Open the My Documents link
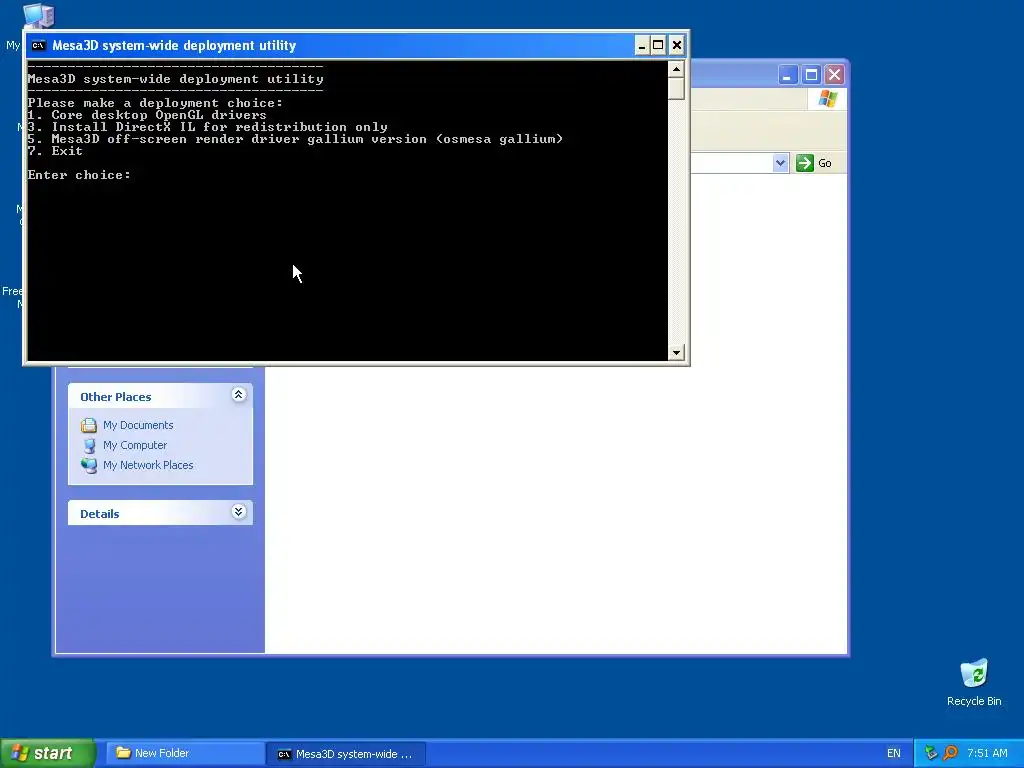The image size is (1024, 768). coord(138,425)
